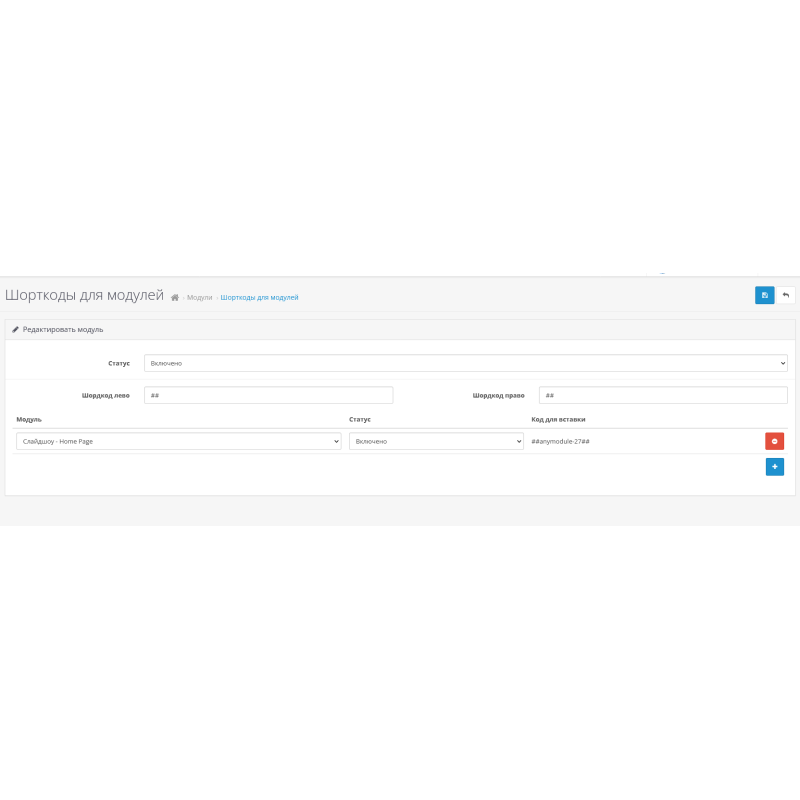This screenshot has height=800, width=800.
Task: Open Модули breadcrumb link
Action: click(200, 298)
